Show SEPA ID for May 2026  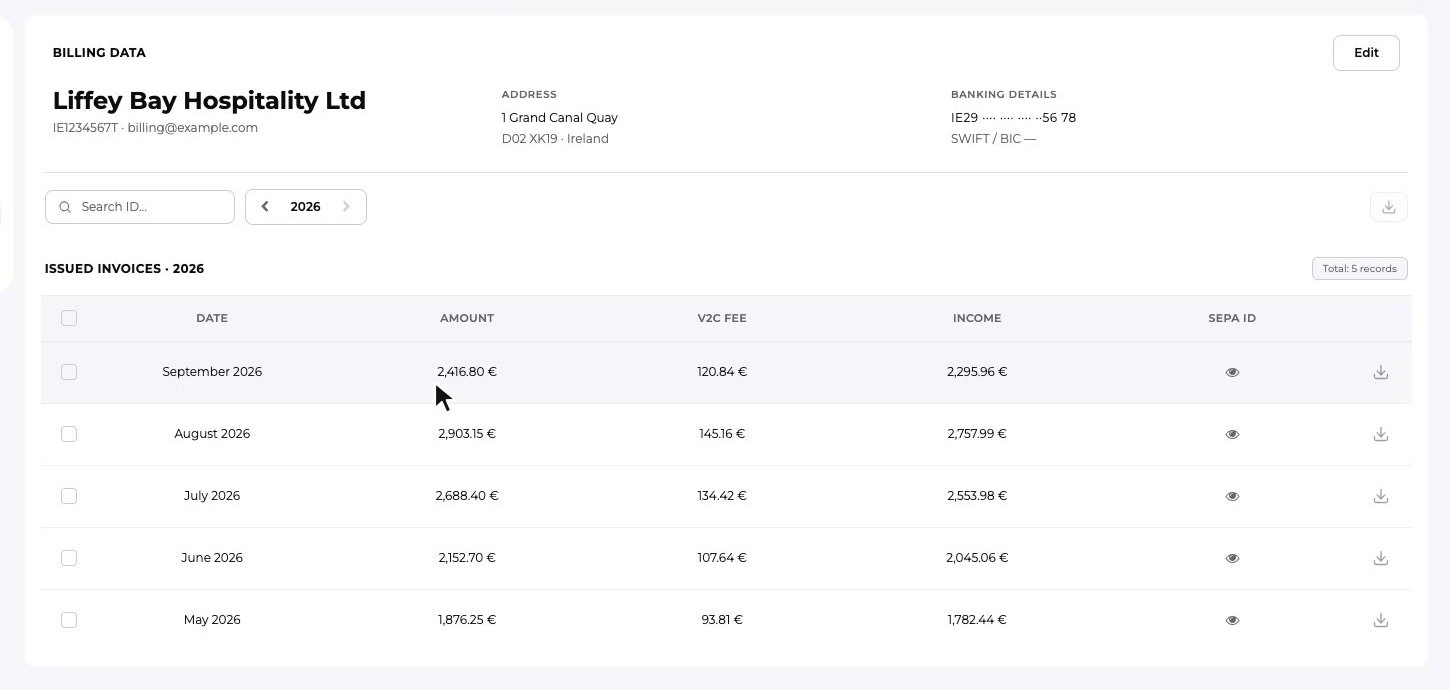1232,620
